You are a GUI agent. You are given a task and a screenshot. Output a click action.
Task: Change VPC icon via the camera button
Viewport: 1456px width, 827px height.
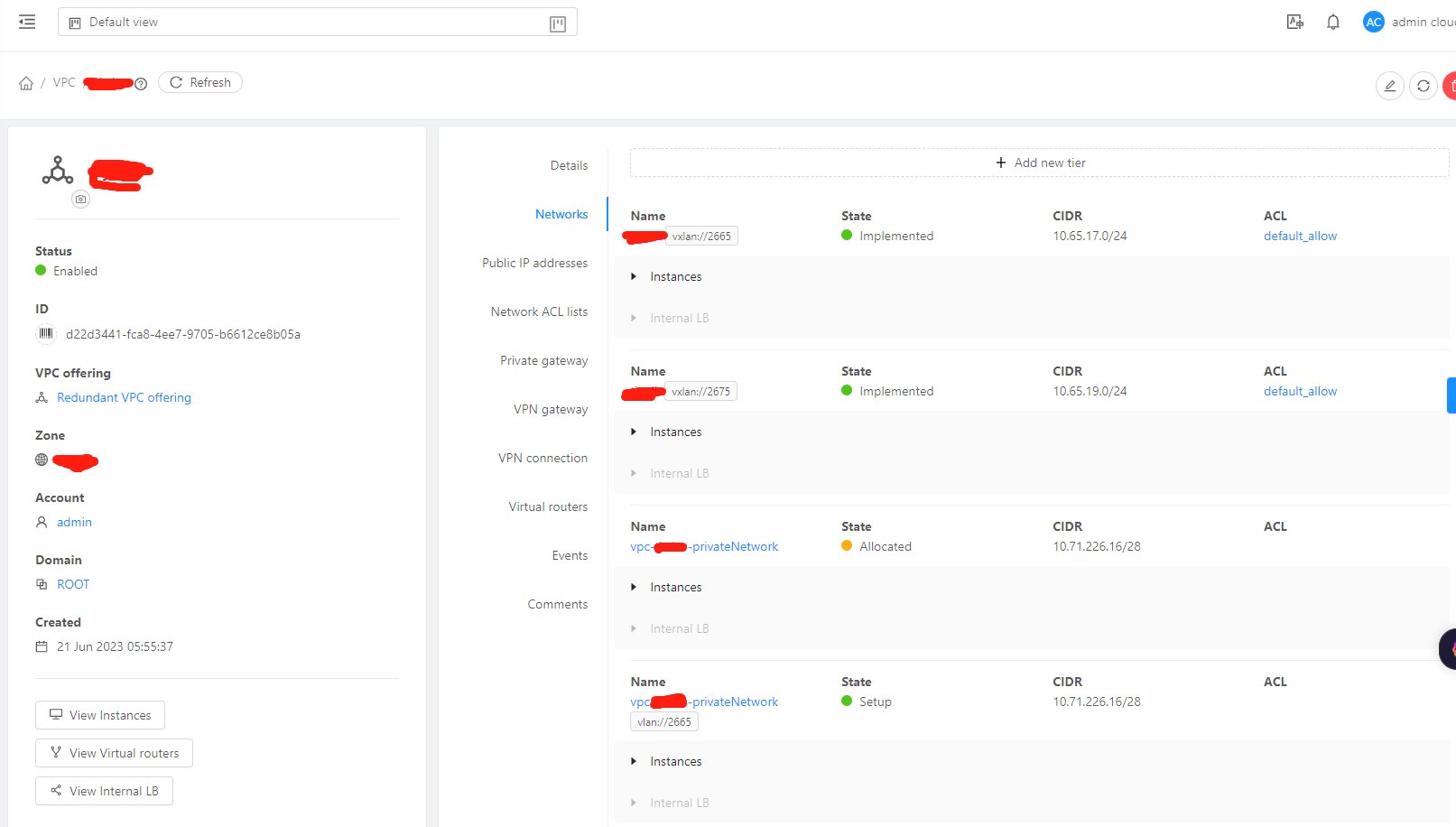pyautogui.click(x=80, y=199)
